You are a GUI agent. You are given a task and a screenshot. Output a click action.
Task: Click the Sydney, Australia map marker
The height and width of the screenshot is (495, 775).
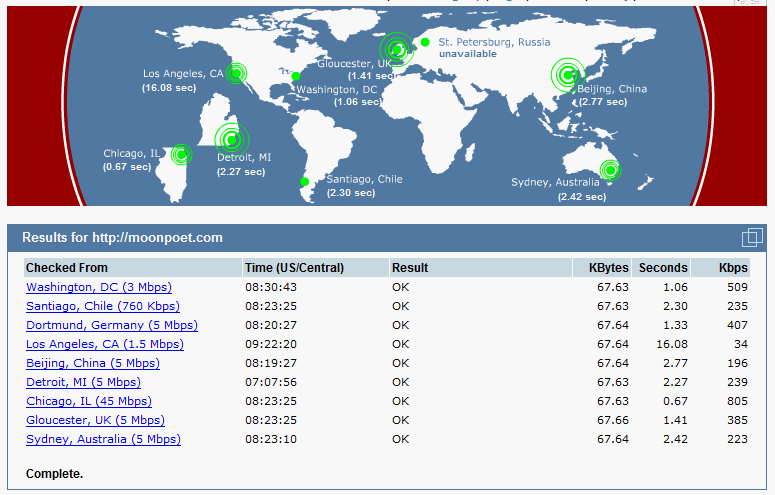pyautogui.click(x=607, y=170)
